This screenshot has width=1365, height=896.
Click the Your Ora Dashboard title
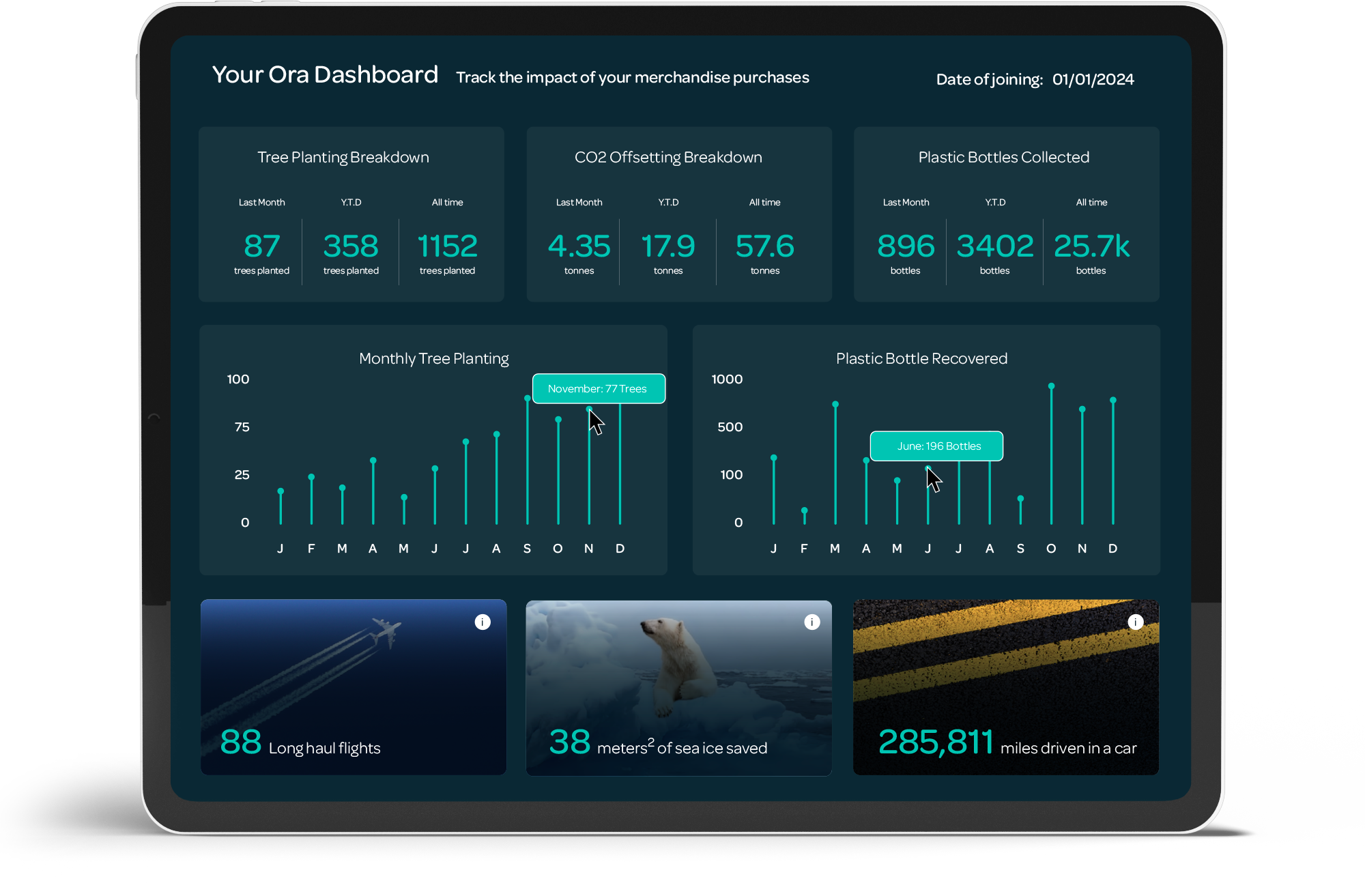click(325, 74)
